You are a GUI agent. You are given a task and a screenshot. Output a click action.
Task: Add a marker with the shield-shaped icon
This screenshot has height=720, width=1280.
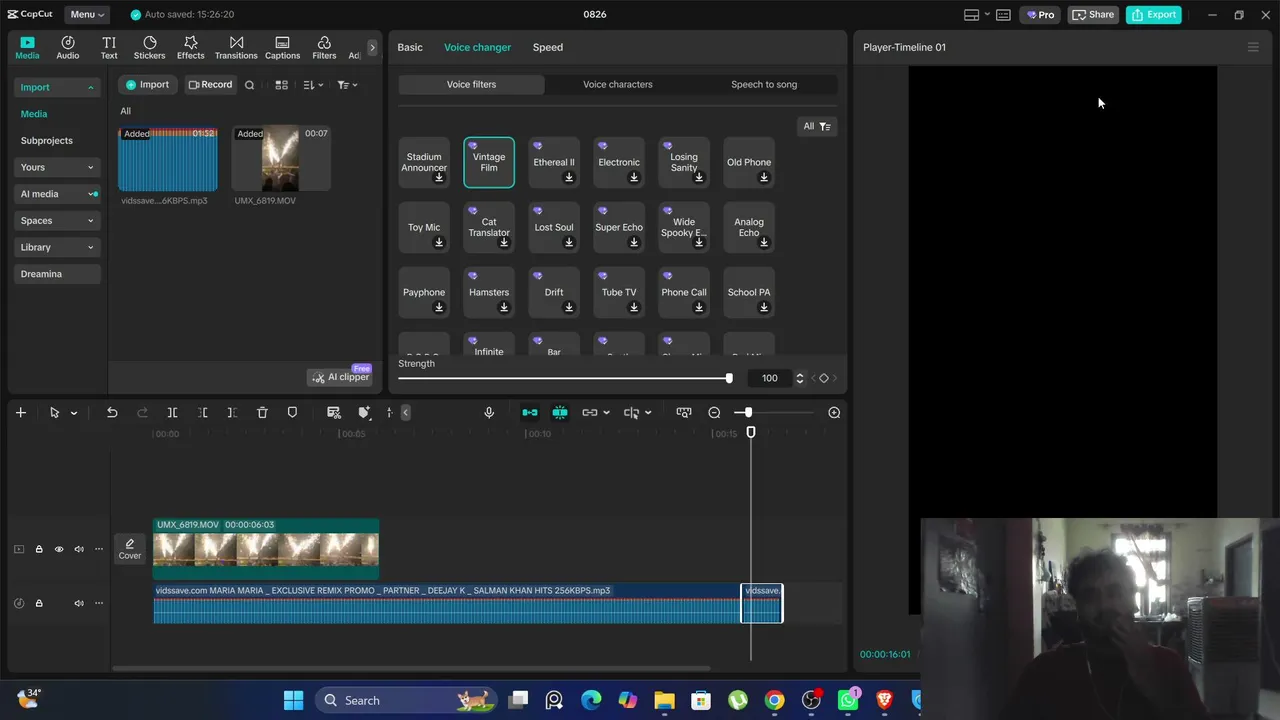click(292, 412)
